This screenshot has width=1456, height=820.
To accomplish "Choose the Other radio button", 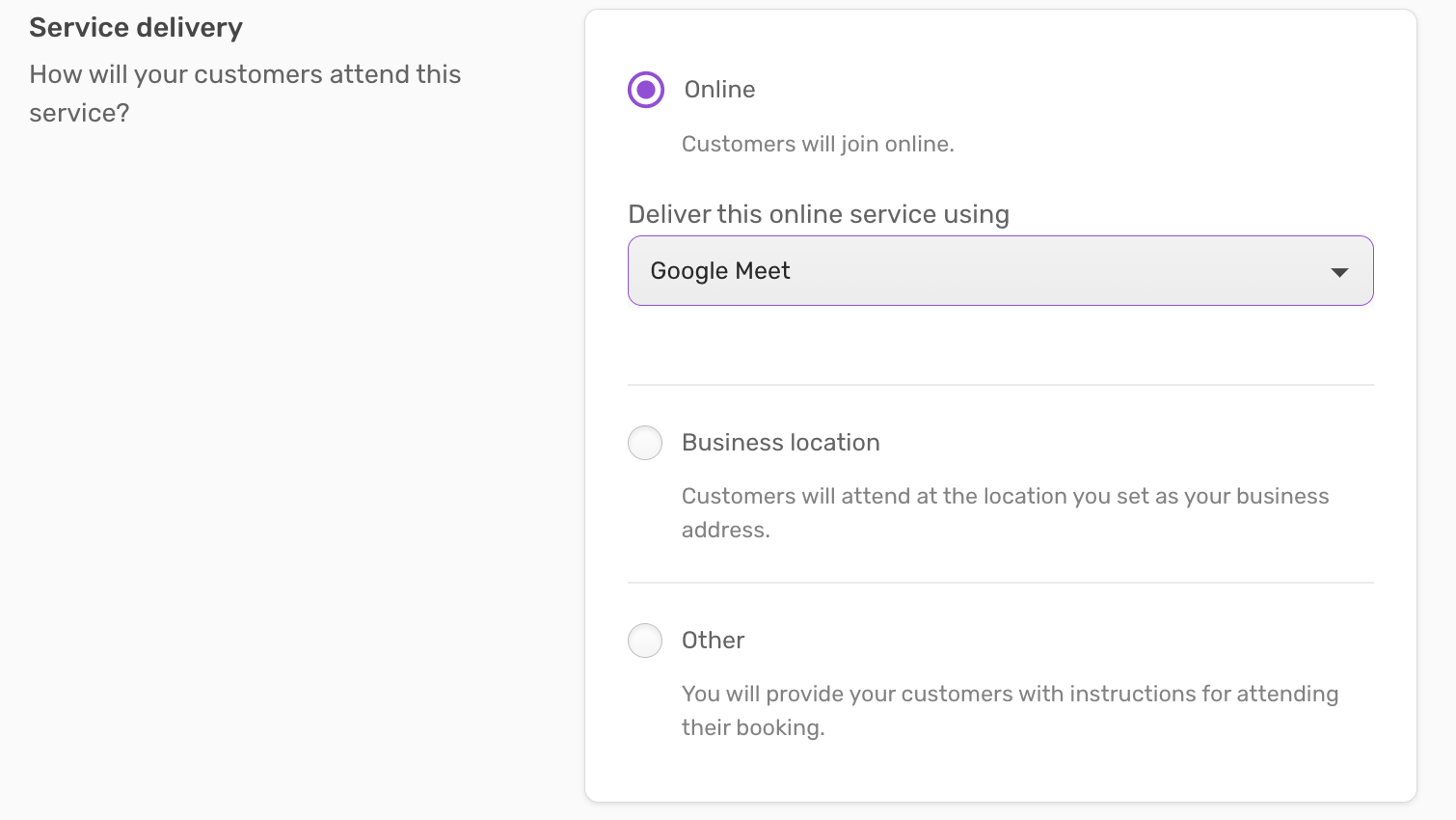I will point(645,641).
